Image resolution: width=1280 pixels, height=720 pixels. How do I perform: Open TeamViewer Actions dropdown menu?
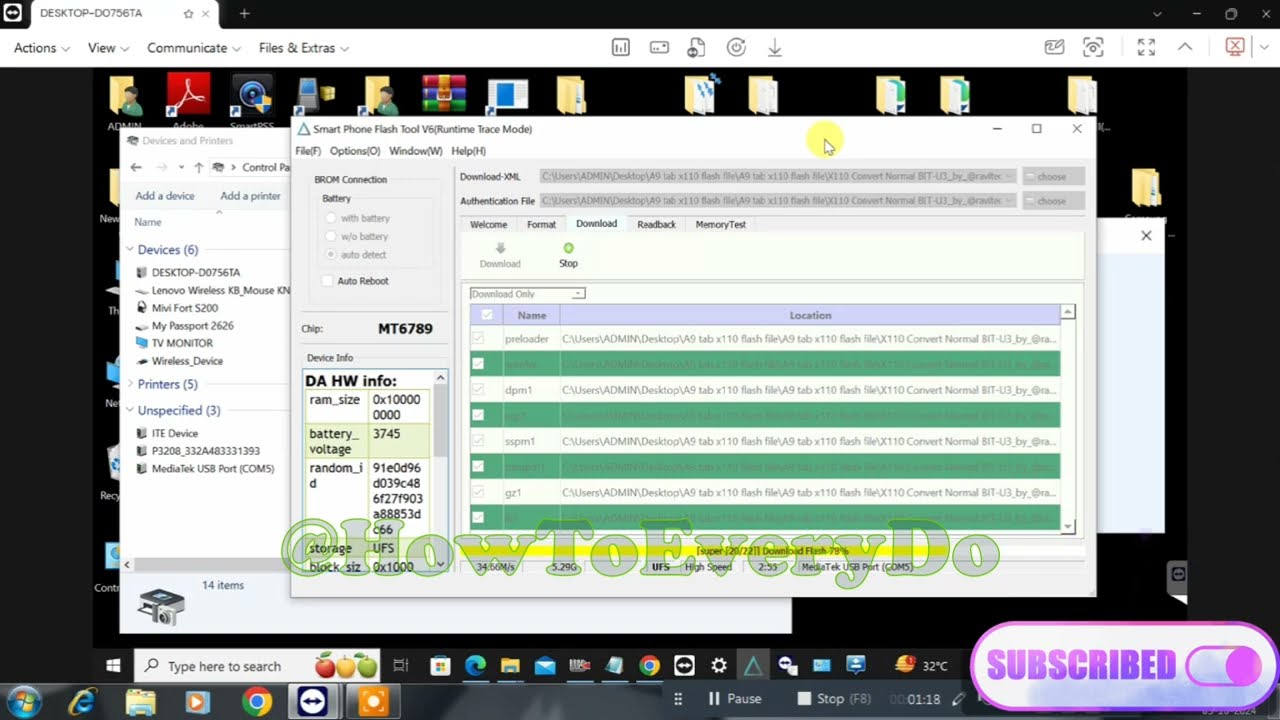coord(42,48)
